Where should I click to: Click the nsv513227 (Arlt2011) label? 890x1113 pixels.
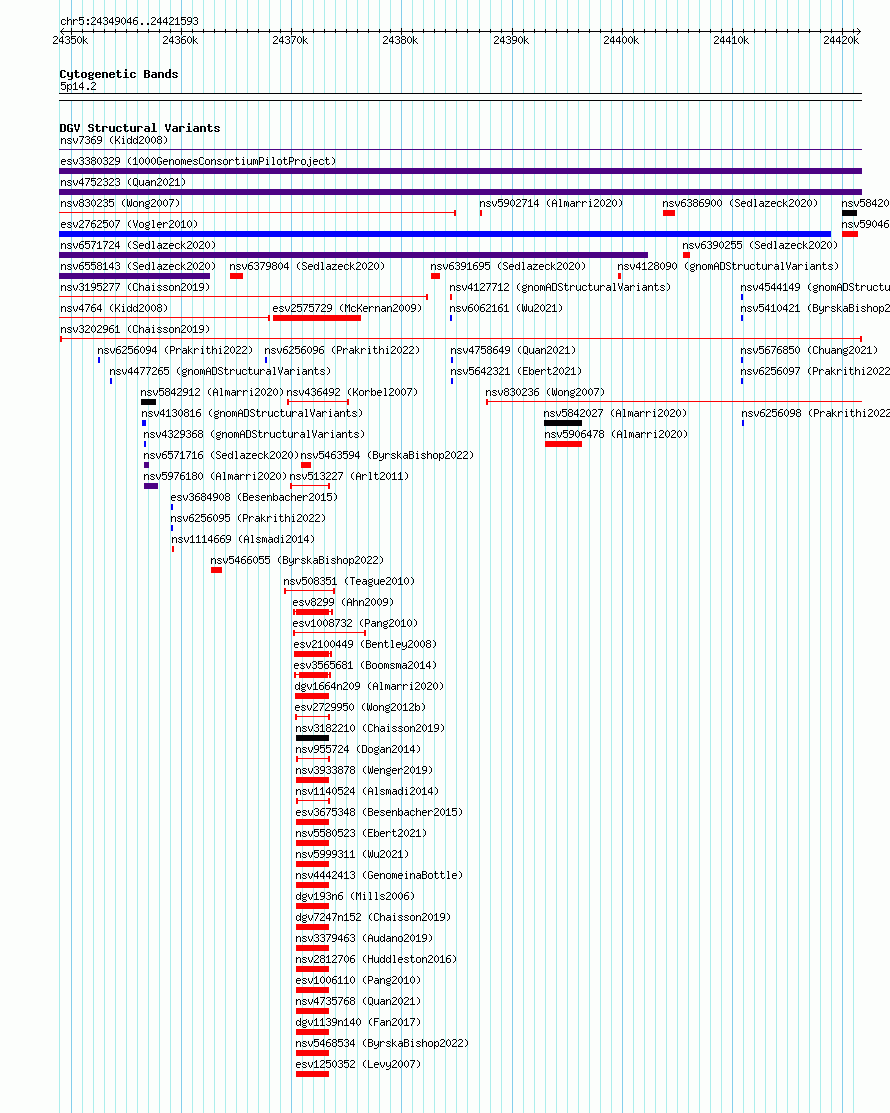pos(349,476)
